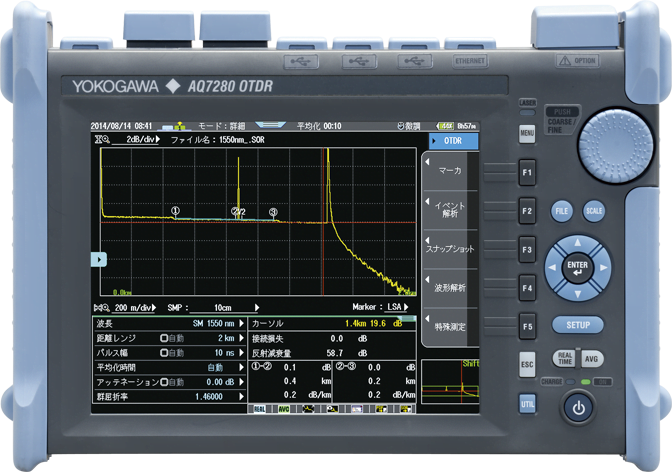Image resolution: width=672 pixels, height=472 pixels.
Task: Click the REAL status bar icon
Action: [x=259, y=409]
